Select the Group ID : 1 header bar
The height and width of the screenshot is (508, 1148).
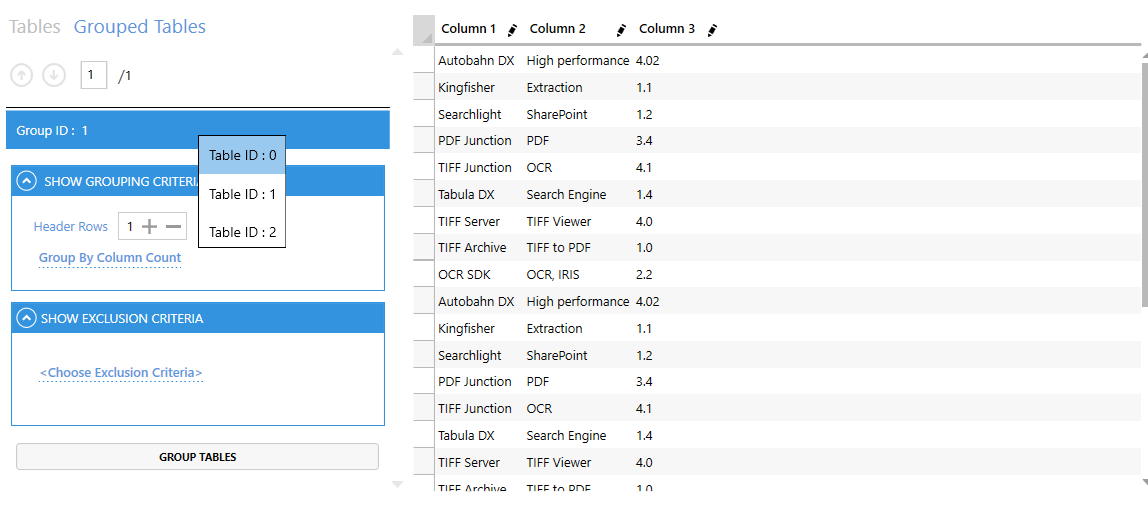point(198,130)
